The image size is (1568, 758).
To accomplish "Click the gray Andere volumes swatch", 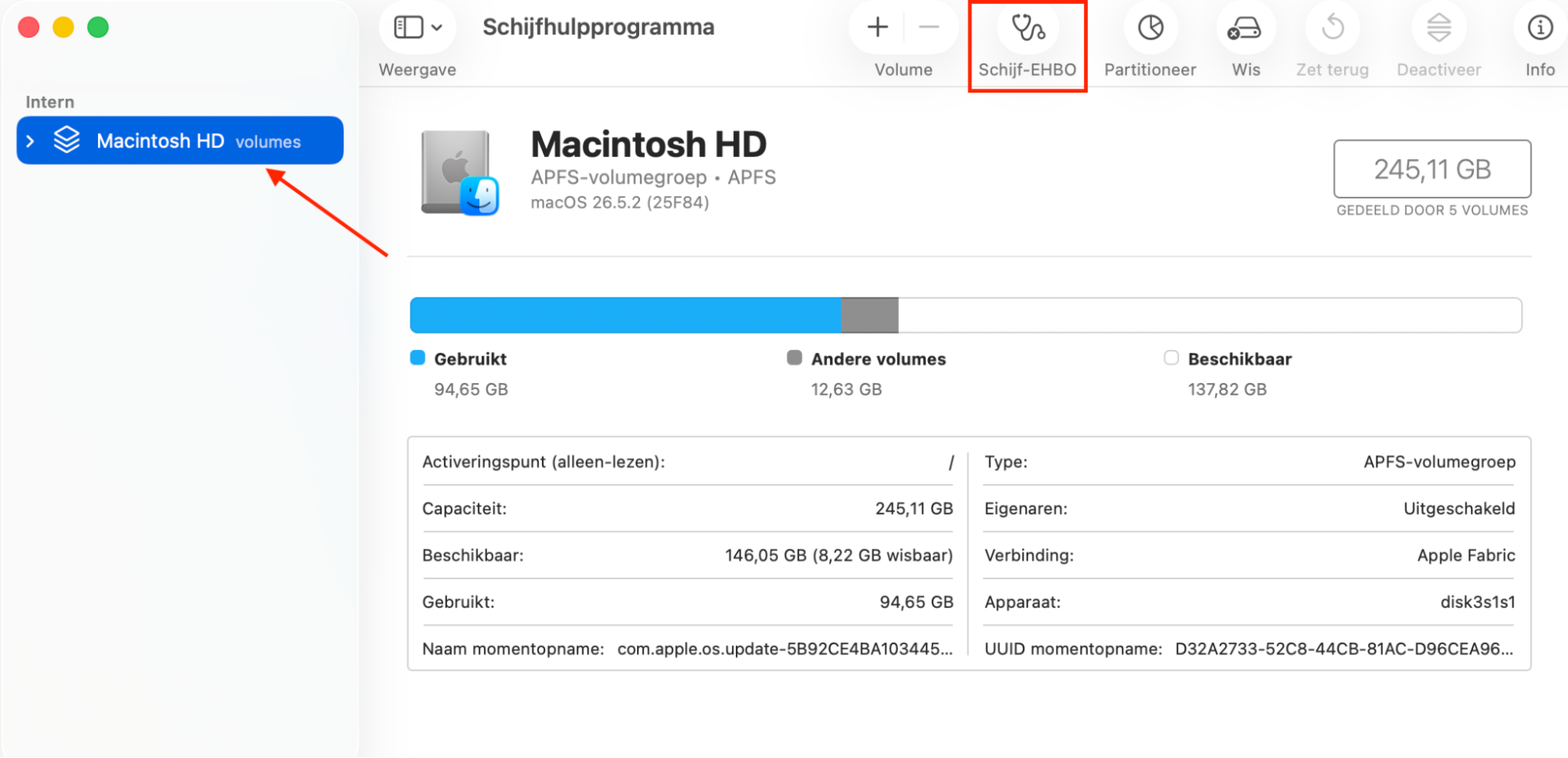I will pyautogui.click(x=795, y=358).
